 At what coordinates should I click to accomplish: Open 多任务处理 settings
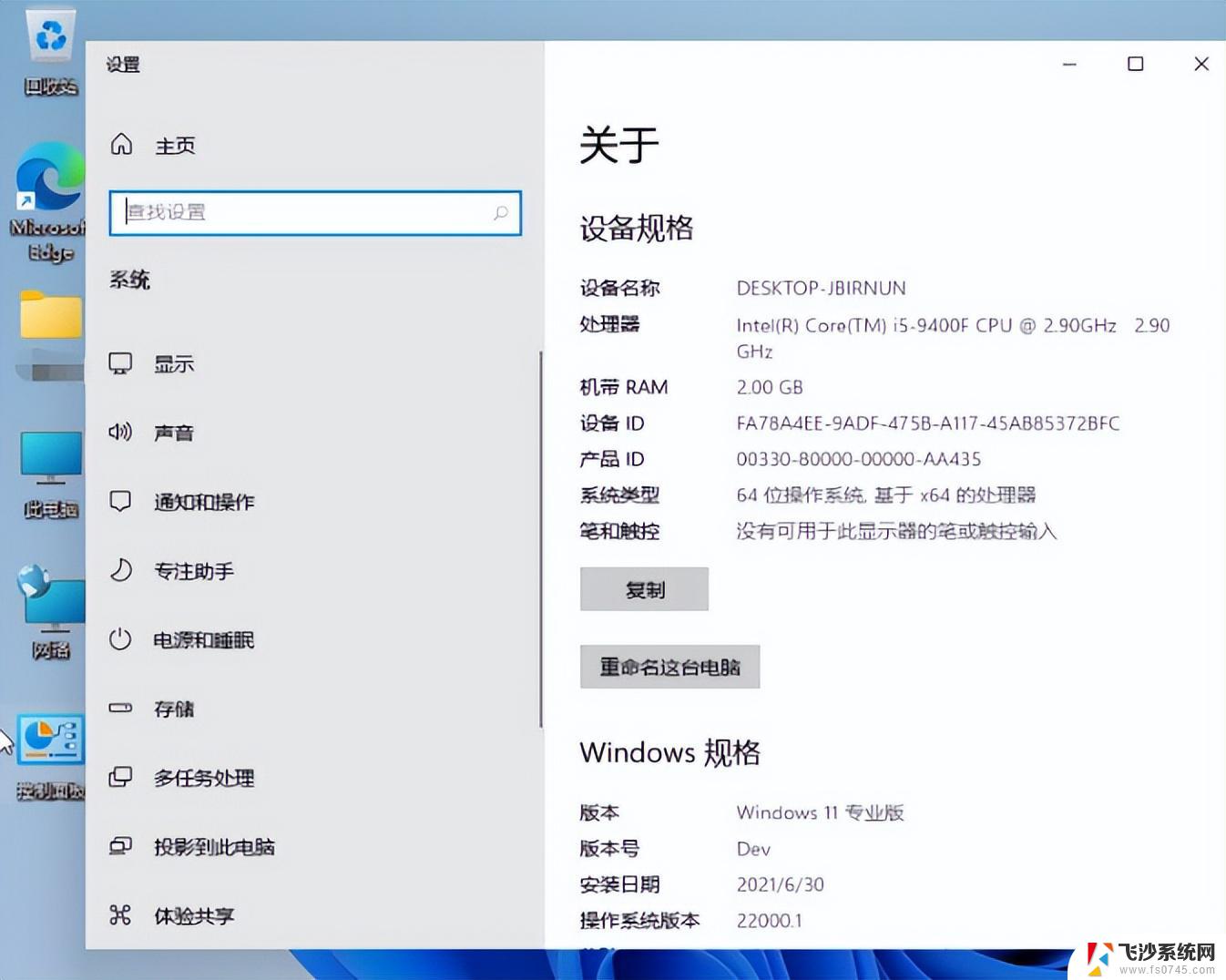[204, 778]
